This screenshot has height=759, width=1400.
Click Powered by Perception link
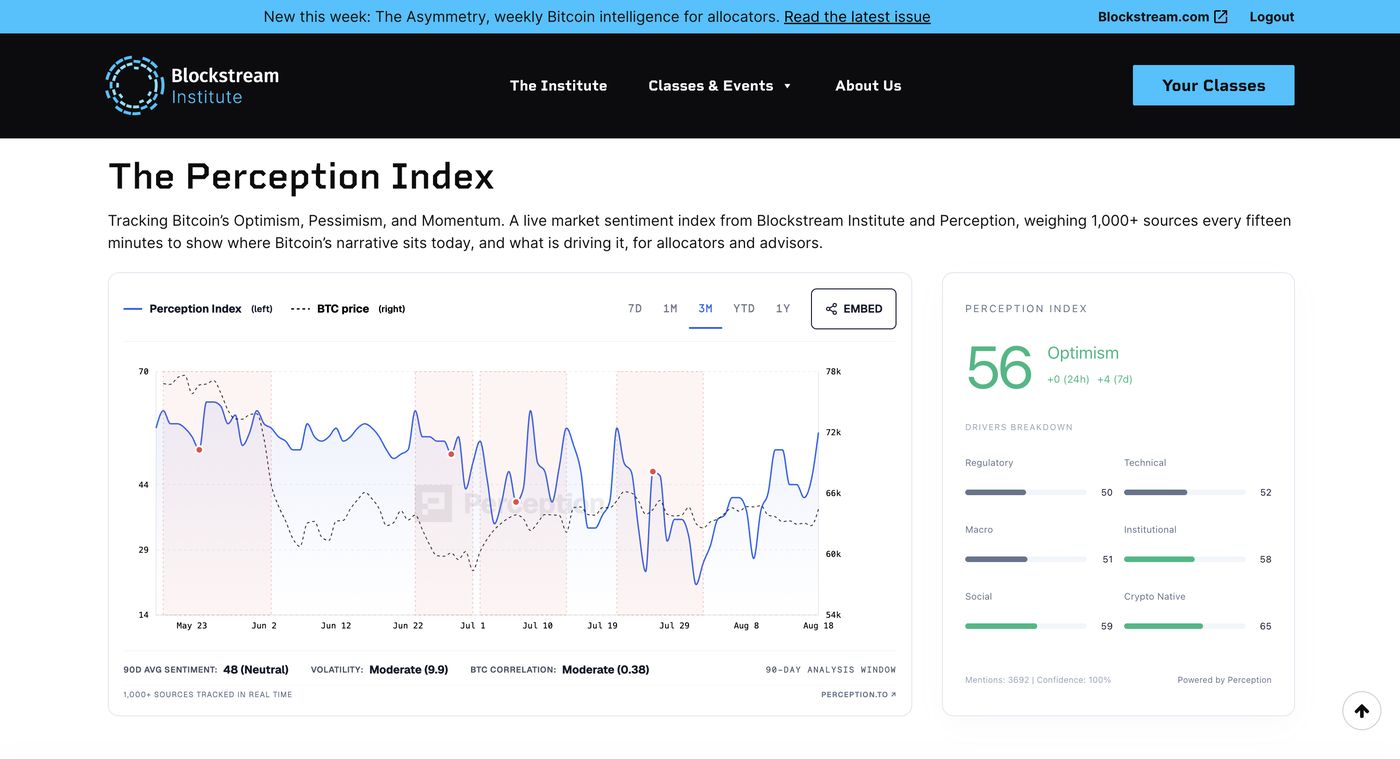point(1224,680)
